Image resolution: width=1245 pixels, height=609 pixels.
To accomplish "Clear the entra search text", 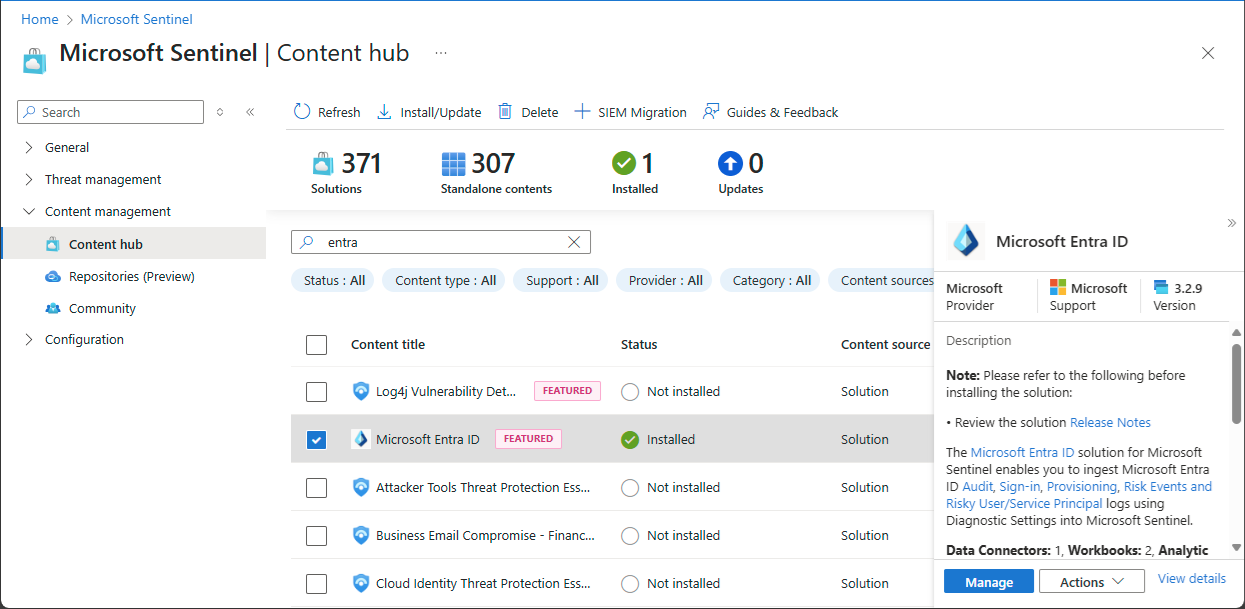I will coord(574,242).
